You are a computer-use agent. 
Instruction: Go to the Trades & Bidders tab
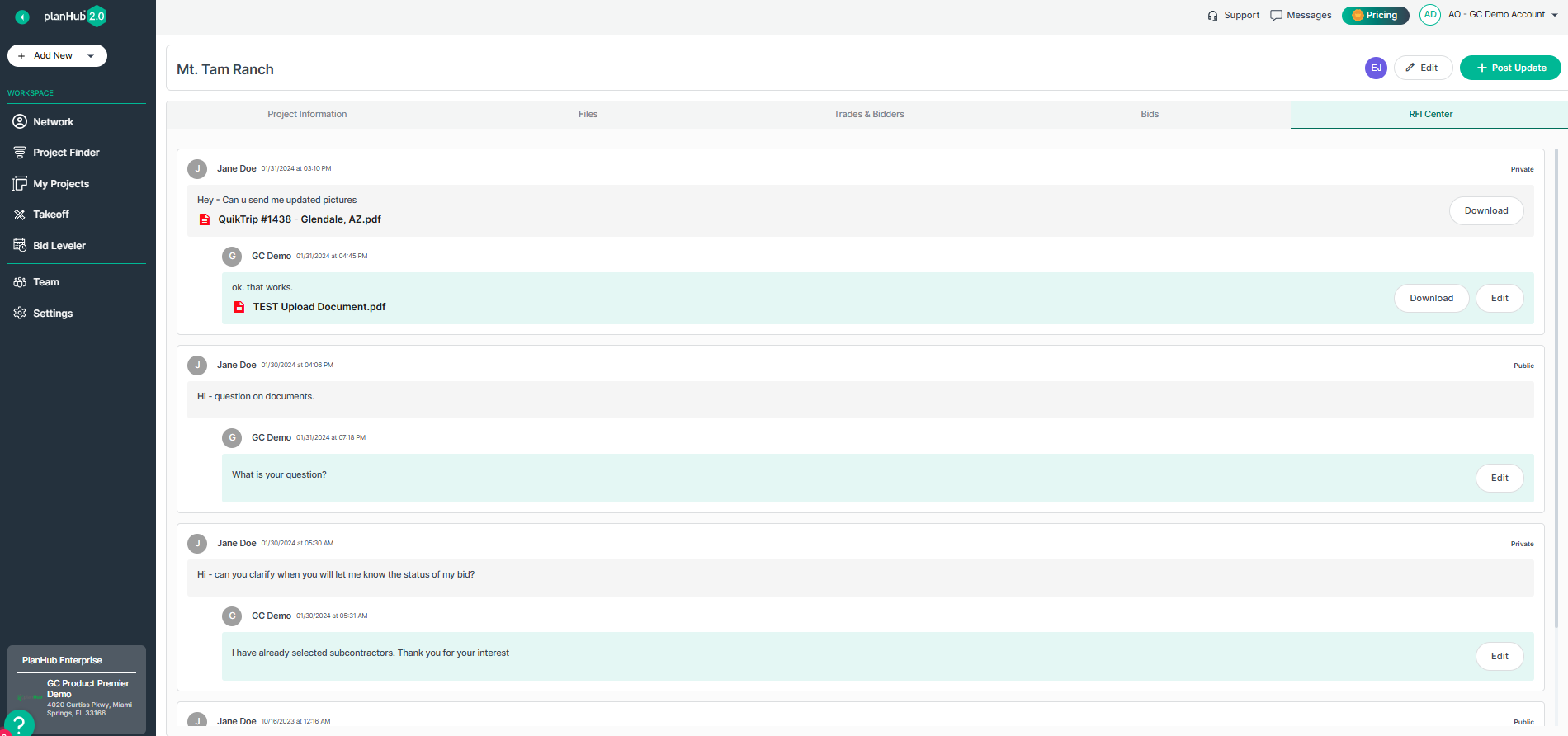(869, 115)
